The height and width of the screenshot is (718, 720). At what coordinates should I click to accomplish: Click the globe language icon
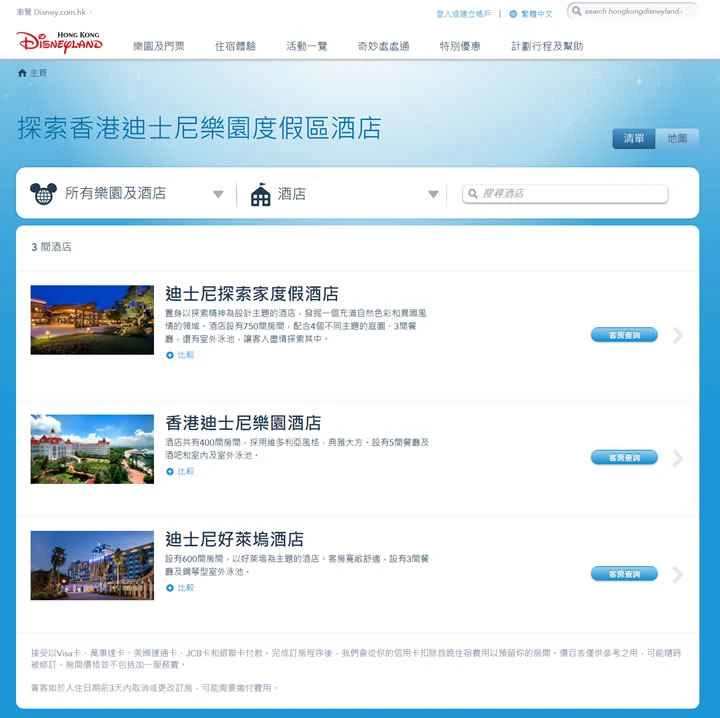pyautogui.click(x=513, y=14)
